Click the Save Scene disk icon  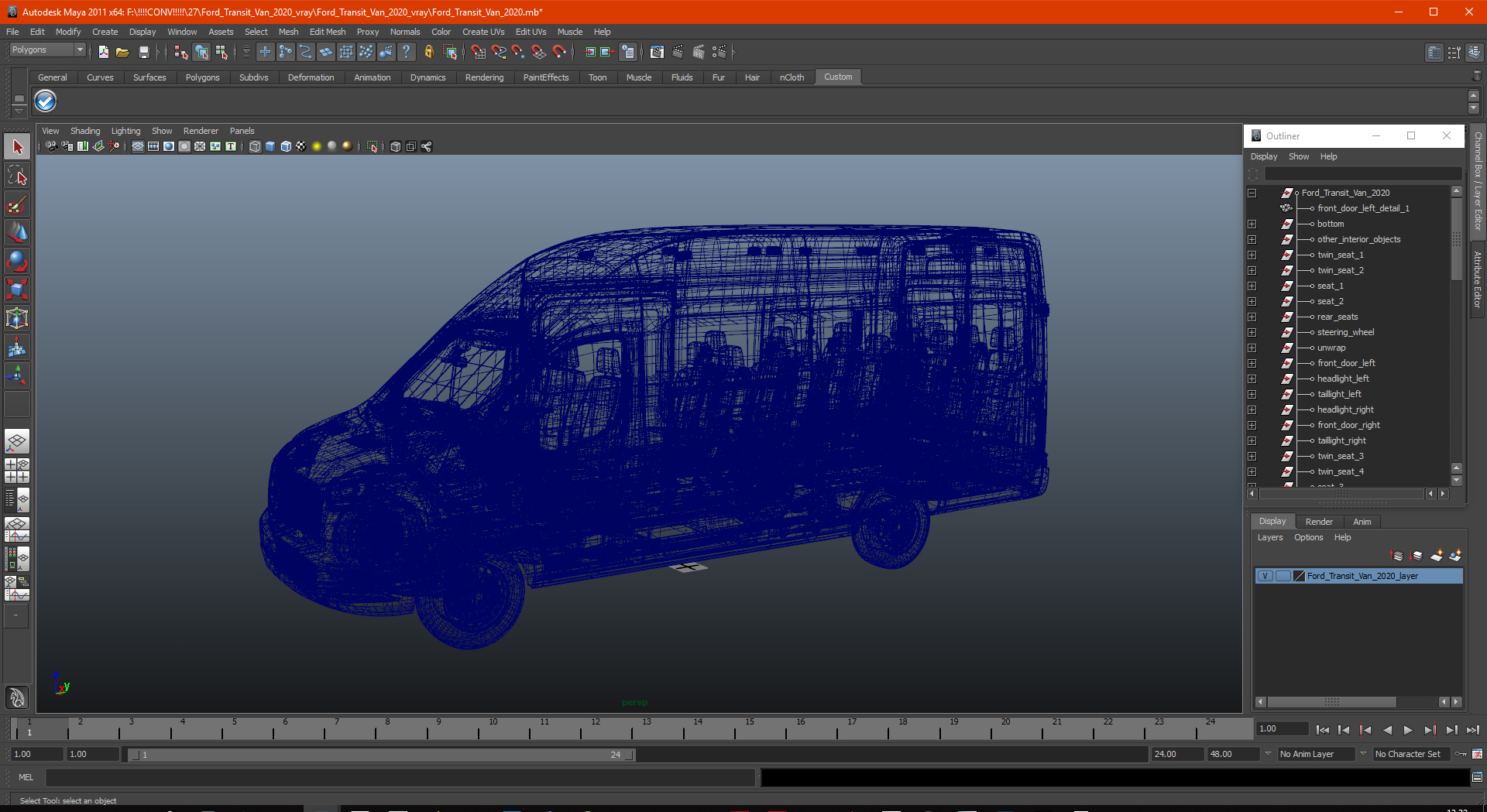click(143, 52)
